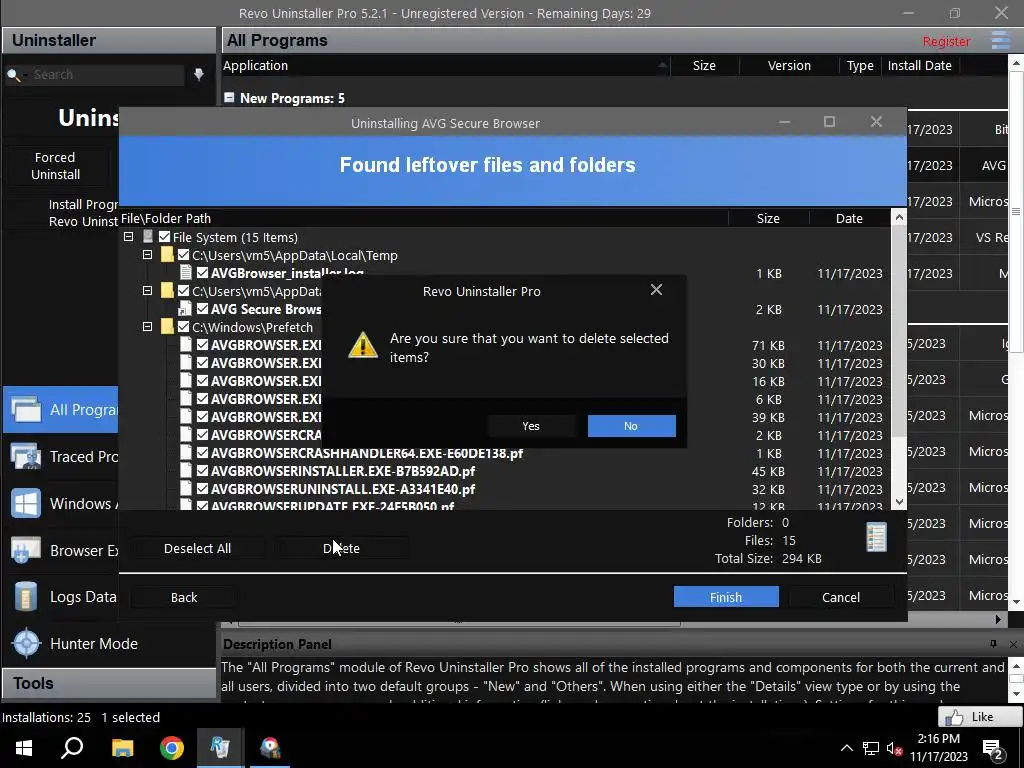Uncheck the 71 KB AVGBROWSER.EXE prefetch checkbox
The image size is (1024, 768).
coord(202,345)
